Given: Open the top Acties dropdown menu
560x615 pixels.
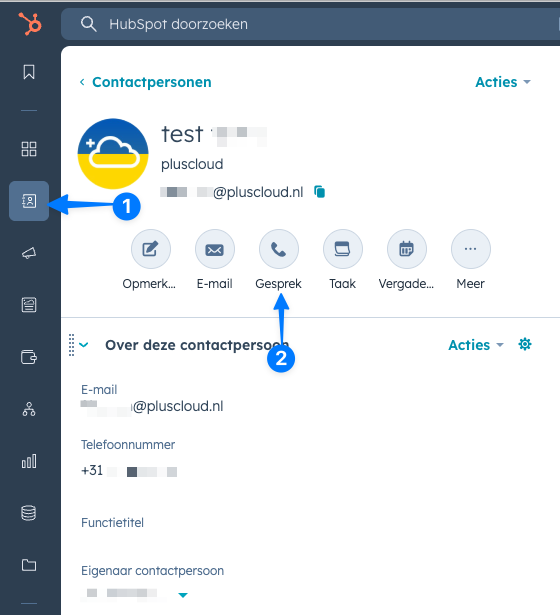Looking at the screenshot, I should [x=503, y=82].
